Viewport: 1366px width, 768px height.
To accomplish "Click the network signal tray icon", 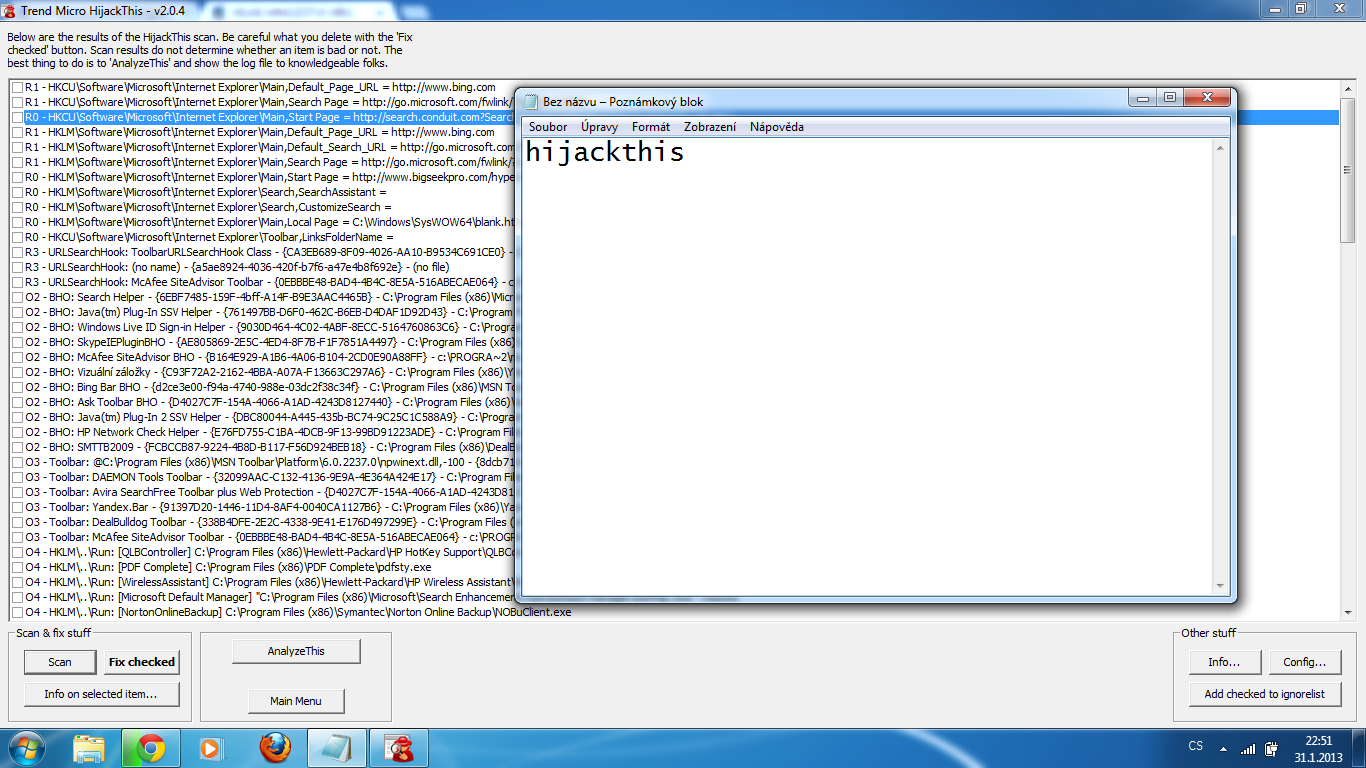I will pyautogui.click(x=1247, y=748).
